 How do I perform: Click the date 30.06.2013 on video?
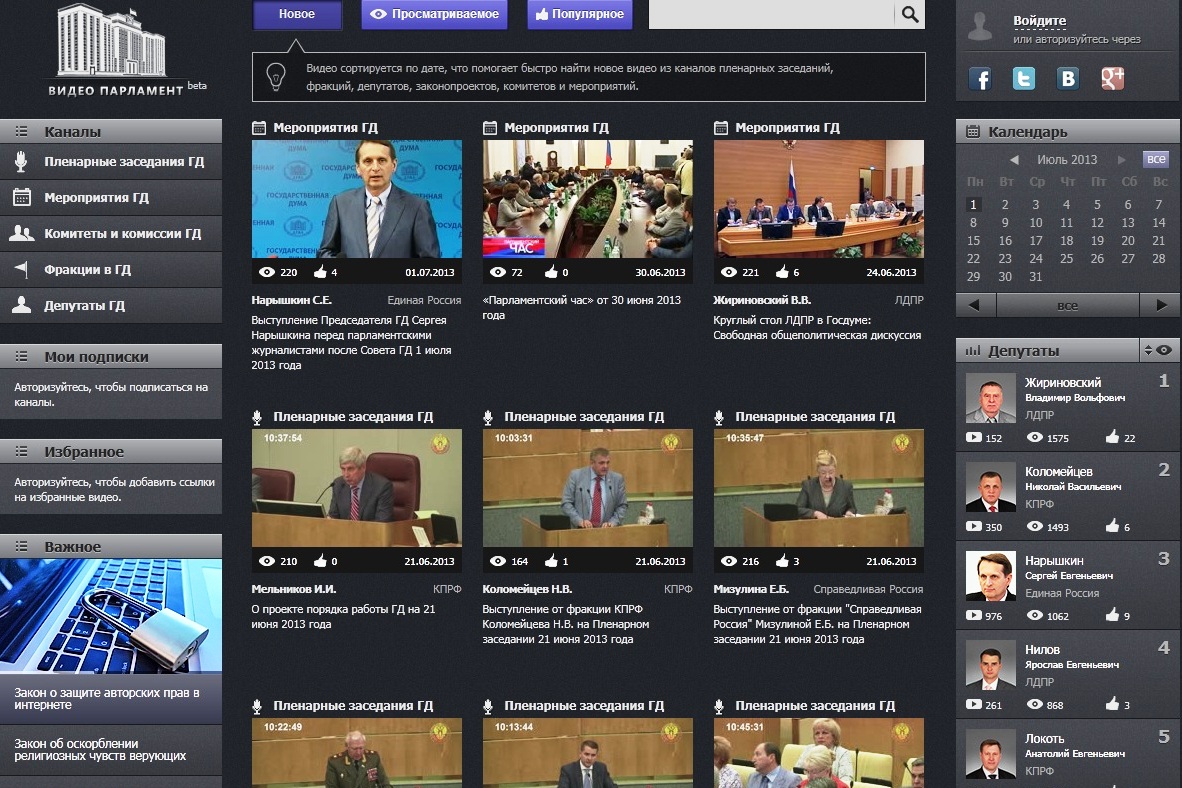pos(660,272)
